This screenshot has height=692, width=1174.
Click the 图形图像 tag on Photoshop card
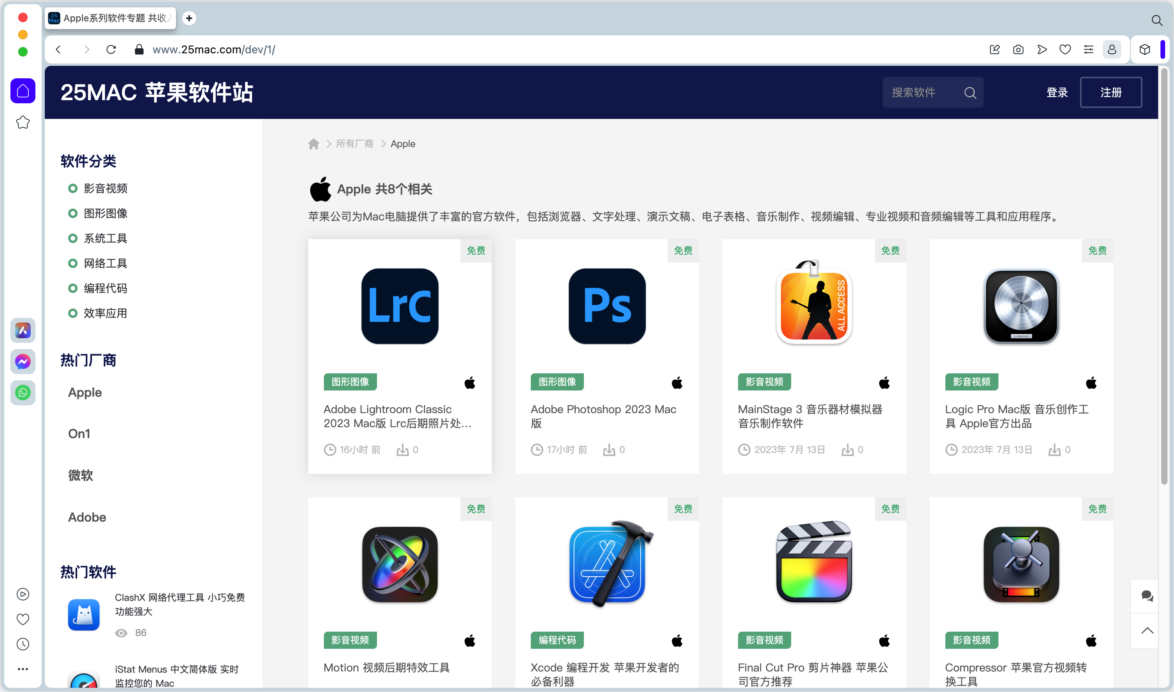pyautogui.click(x=557, y=382)
